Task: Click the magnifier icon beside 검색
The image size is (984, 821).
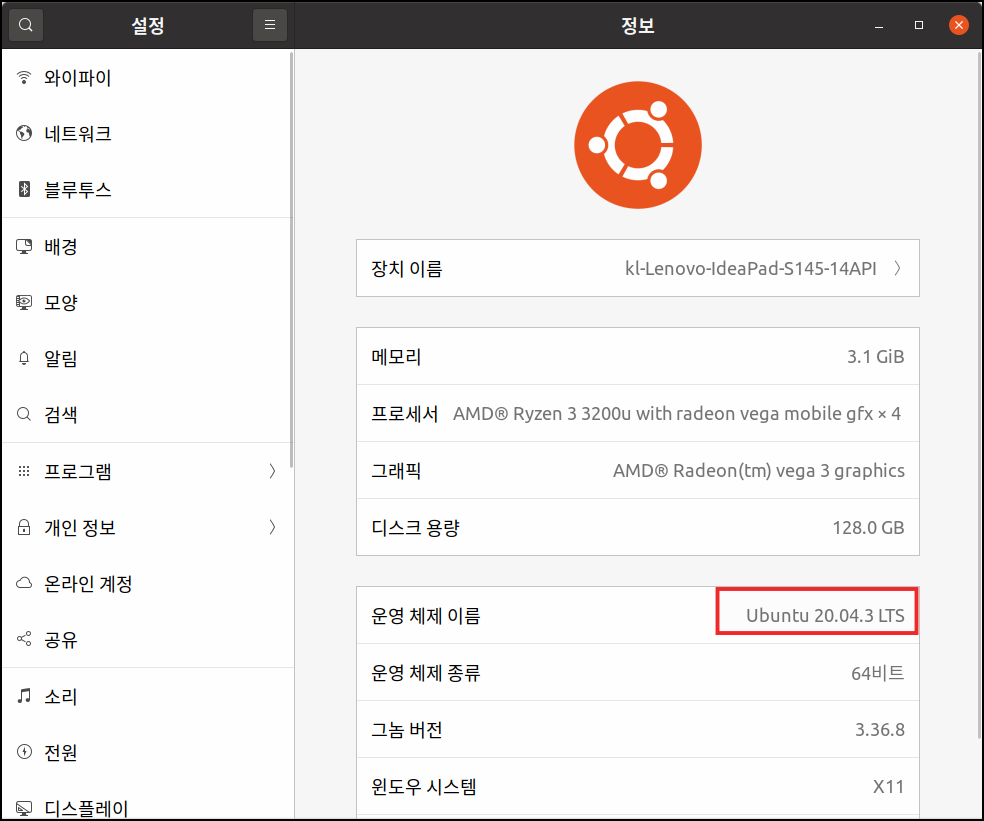Action: click(x=24, y=414)
